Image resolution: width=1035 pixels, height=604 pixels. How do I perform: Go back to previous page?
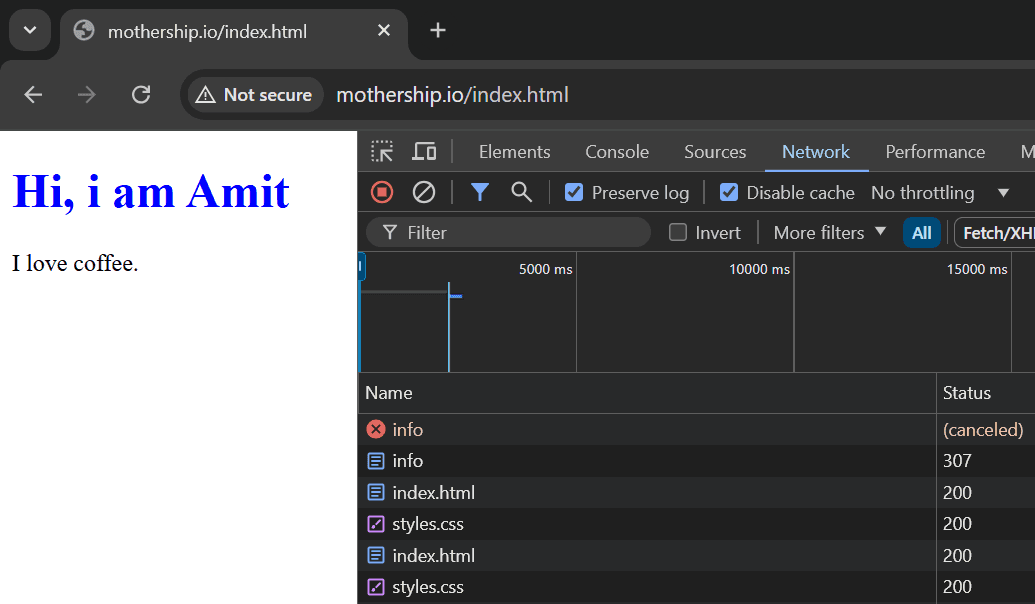33,95
